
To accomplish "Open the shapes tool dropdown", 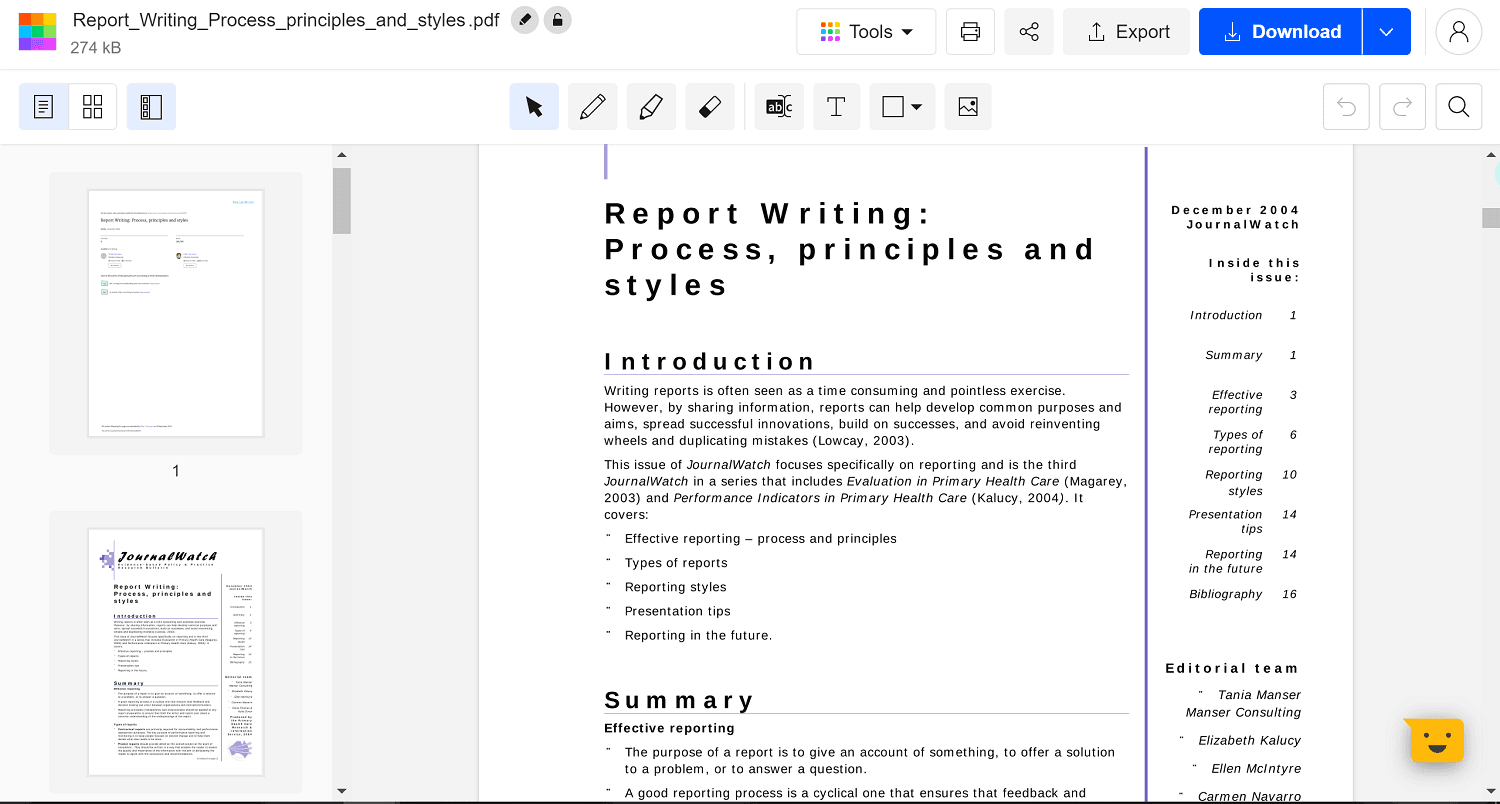I will click(903, 107).
